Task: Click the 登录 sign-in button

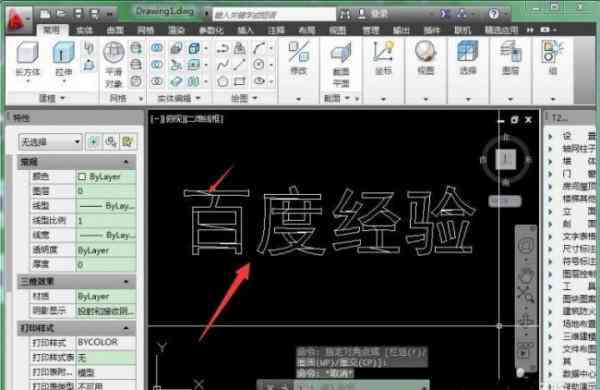Action: (373, 14)
